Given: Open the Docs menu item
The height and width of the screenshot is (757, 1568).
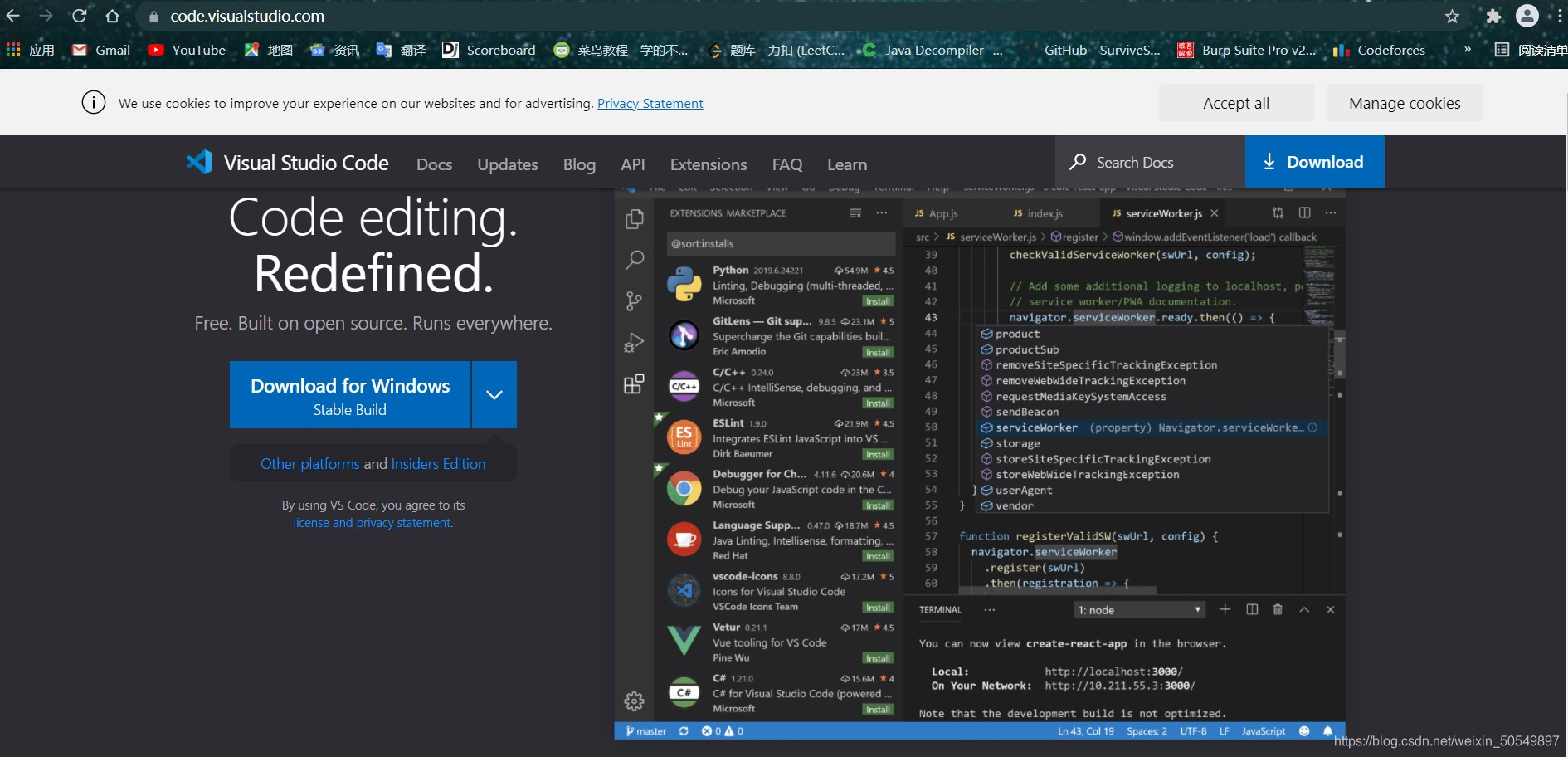Looking at the screenshot, I should 434,164.
